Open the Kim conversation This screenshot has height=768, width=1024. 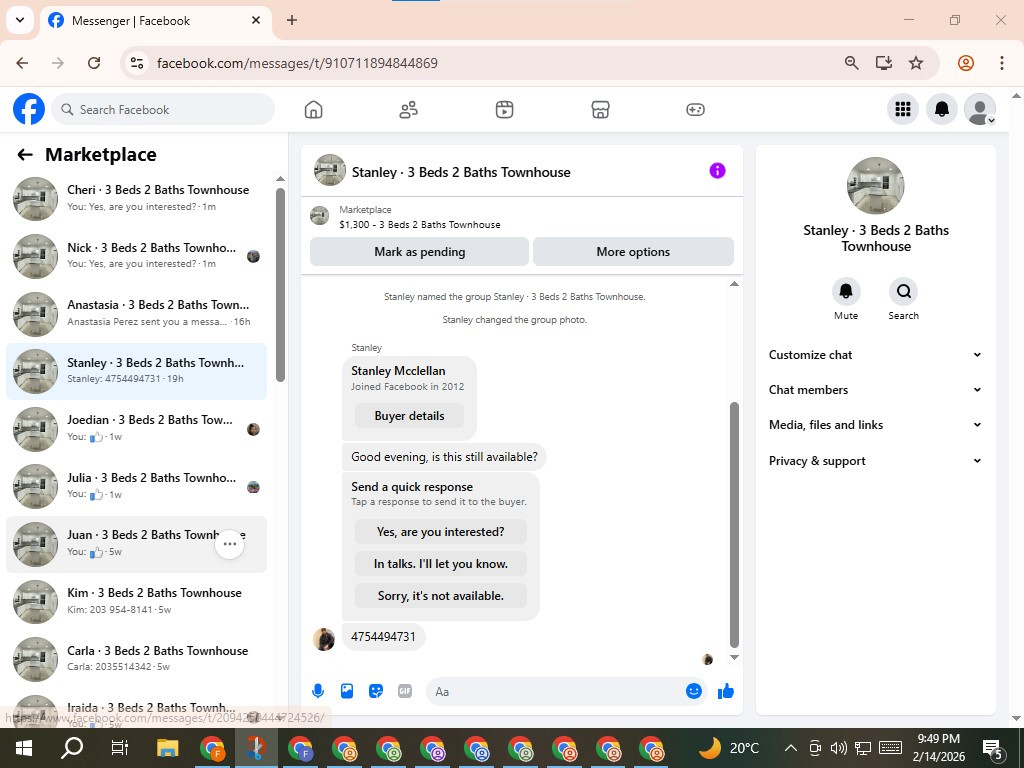(136, 601)
